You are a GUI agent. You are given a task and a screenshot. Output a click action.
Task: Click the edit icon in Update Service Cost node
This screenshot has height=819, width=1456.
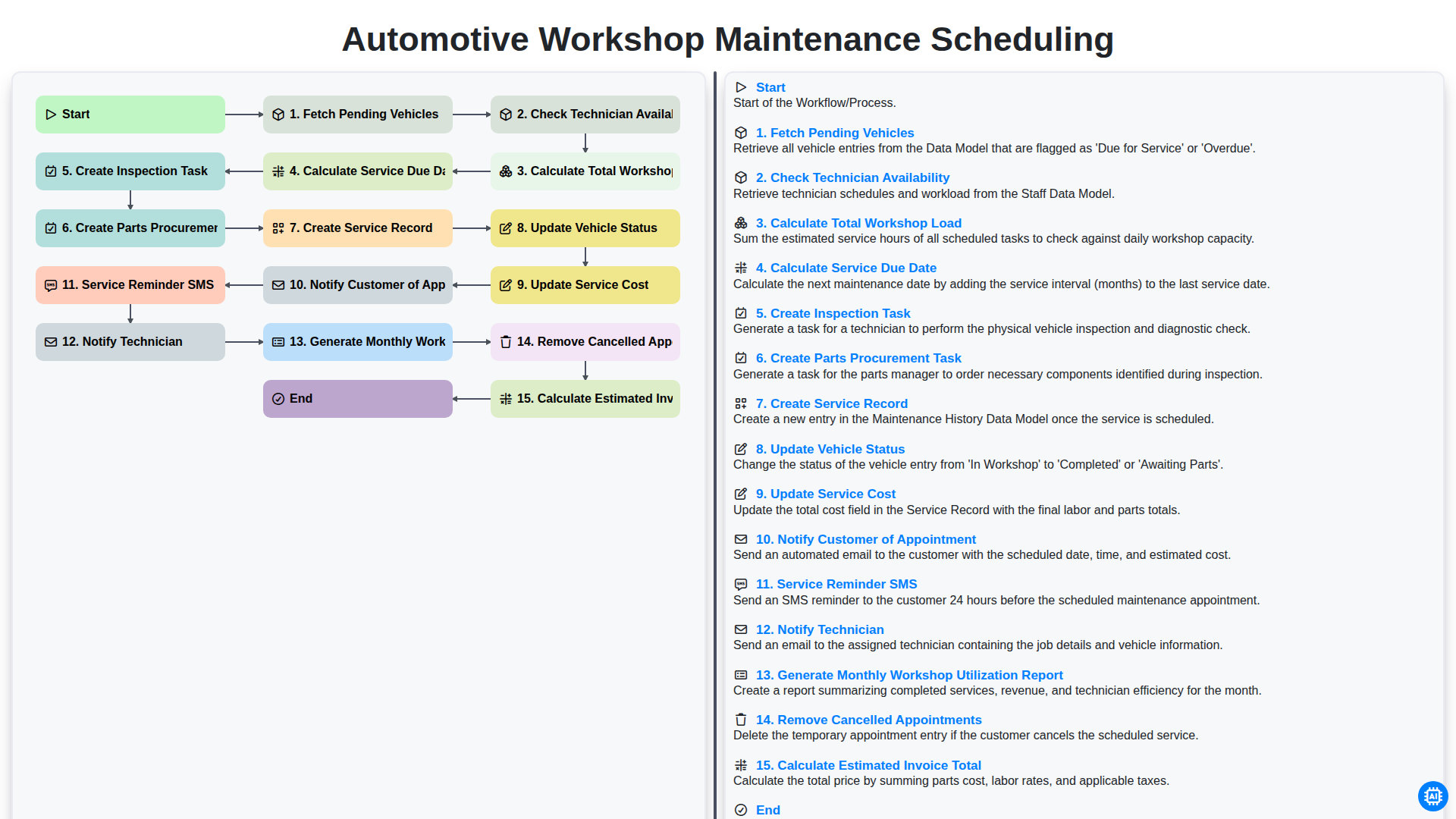tap(506, 285)
